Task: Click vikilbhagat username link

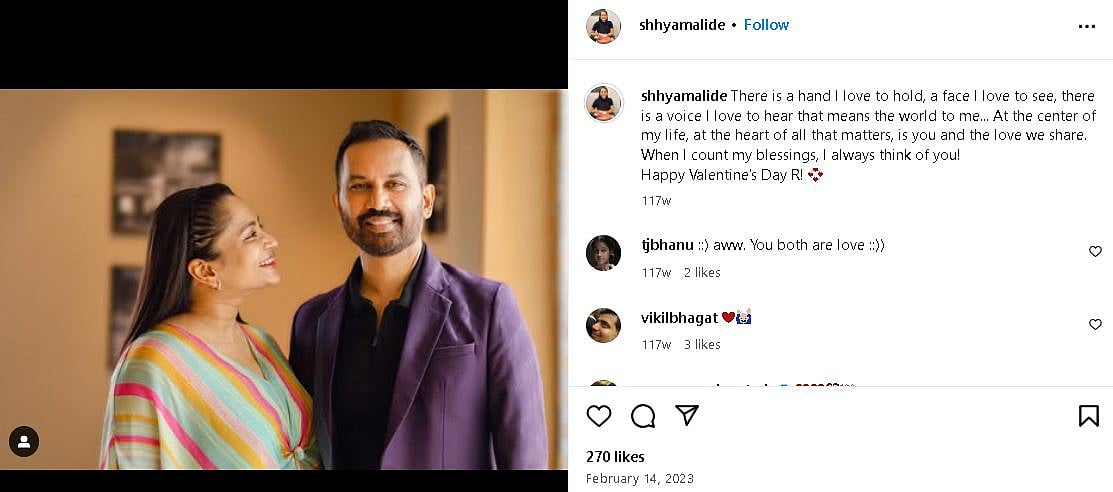Action: click(679, 317)
